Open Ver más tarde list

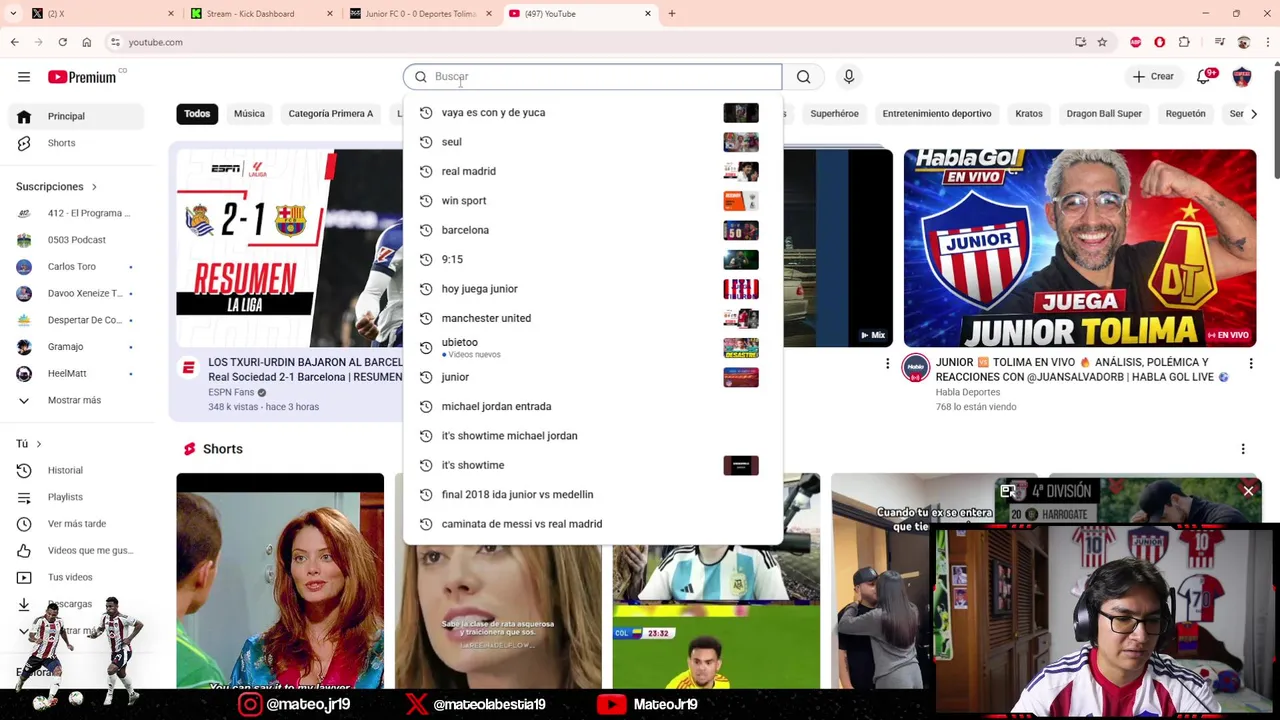coord(76,524)
